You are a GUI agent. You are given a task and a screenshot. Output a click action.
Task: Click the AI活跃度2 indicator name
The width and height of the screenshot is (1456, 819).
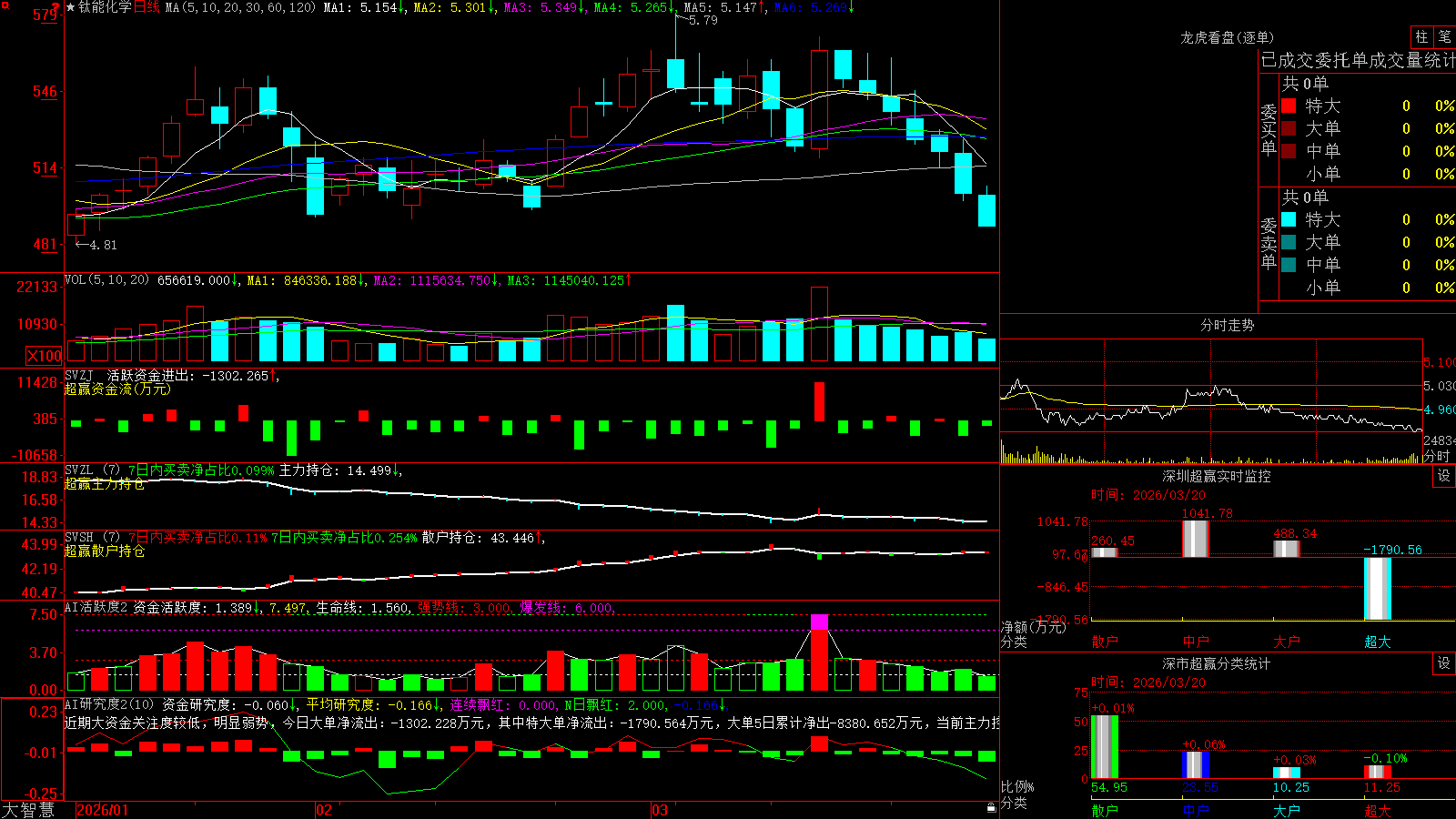click(96, 607)
